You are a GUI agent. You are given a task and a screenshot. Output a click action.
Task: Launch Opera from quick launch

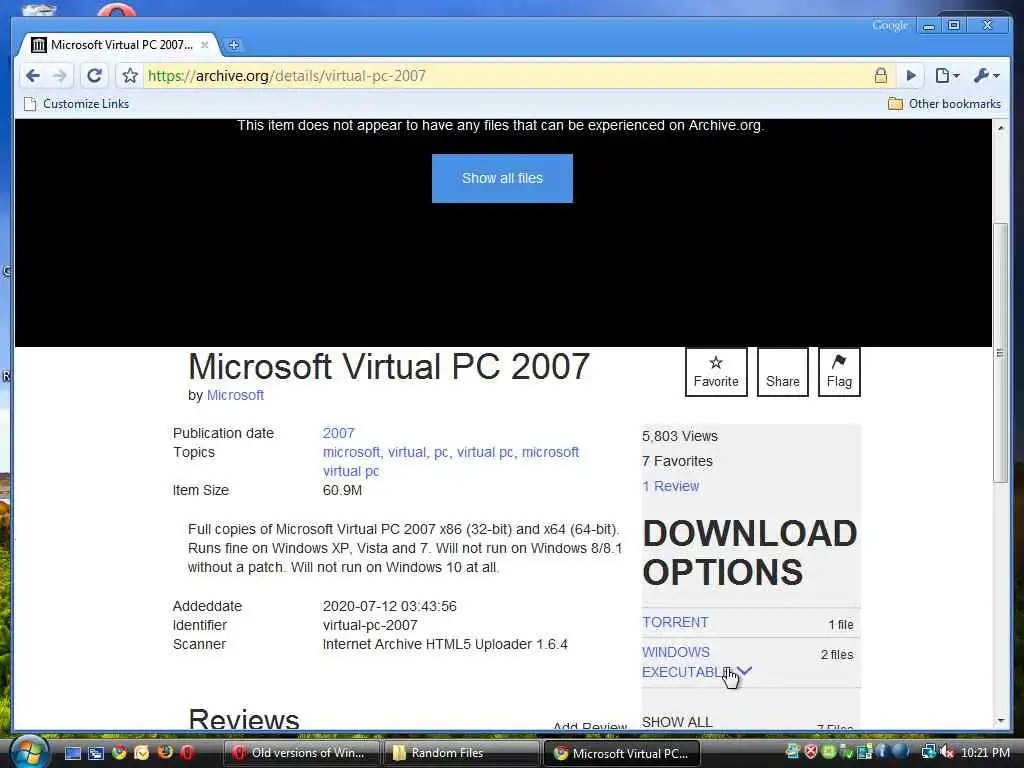point(187,753)
